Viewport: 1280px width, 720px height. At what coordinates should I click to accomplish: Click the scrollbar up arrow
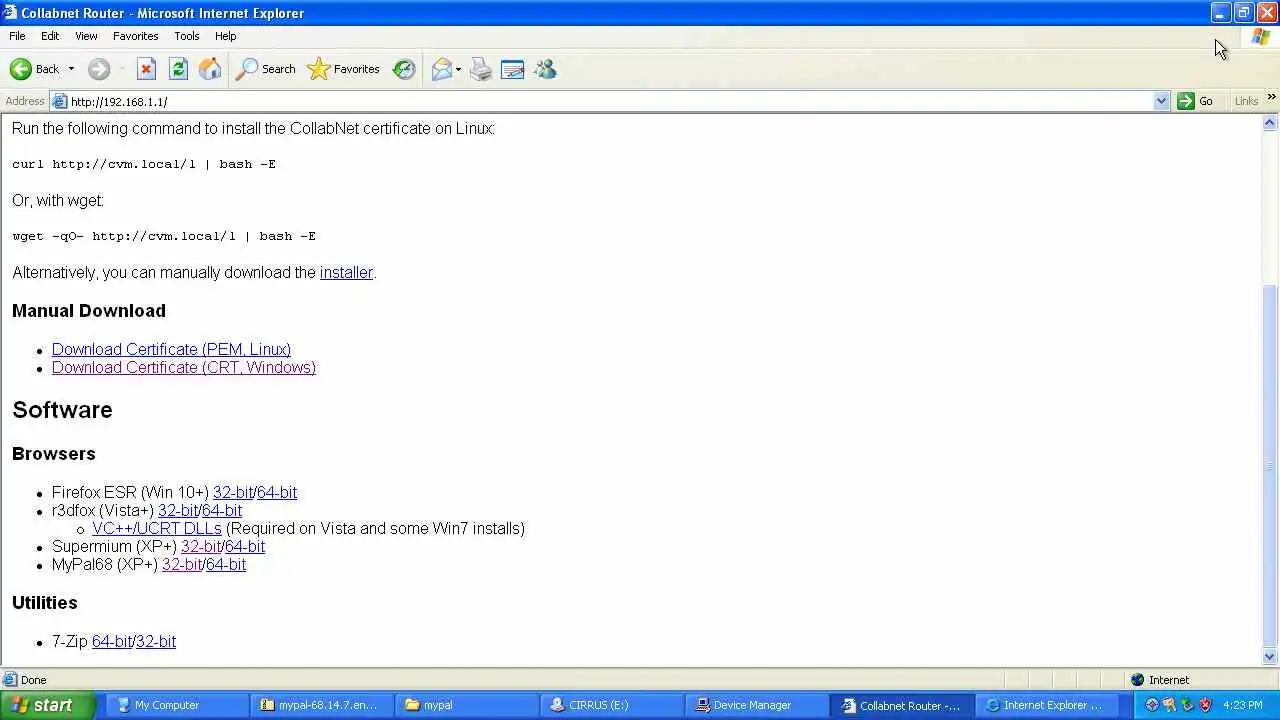pyautogui.click(x=1270, y=123)
